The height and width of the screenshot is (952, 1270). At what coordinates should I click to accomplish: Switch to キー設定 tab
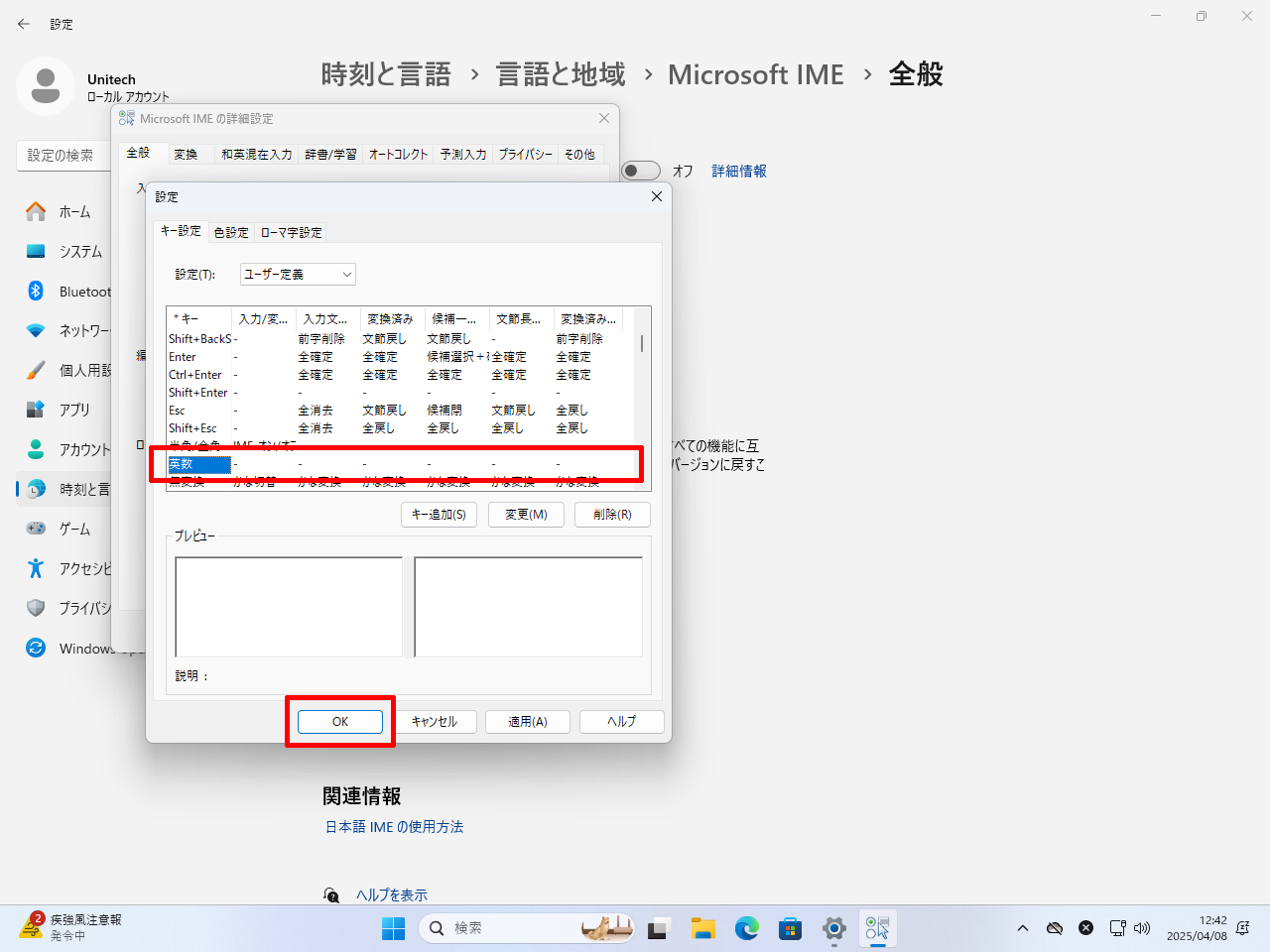pyautogui.click(x=181, y=231)
